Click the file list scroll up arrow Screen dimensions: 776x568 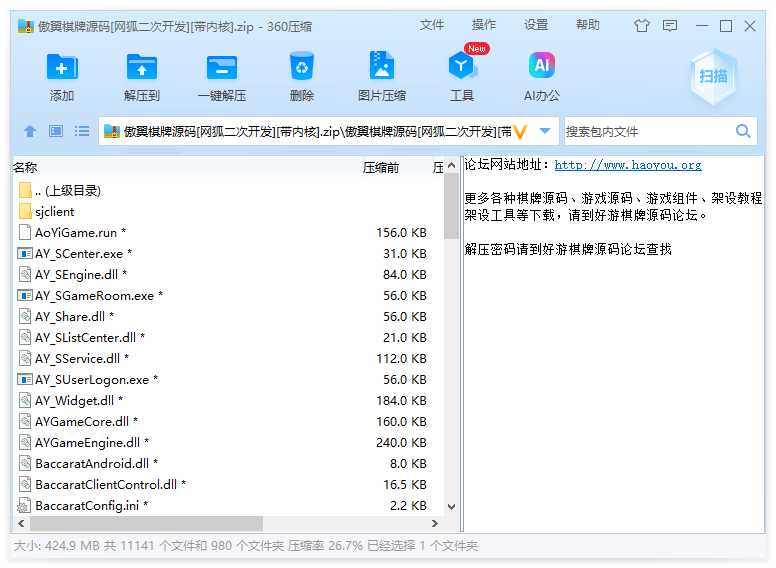click(451, 166)
